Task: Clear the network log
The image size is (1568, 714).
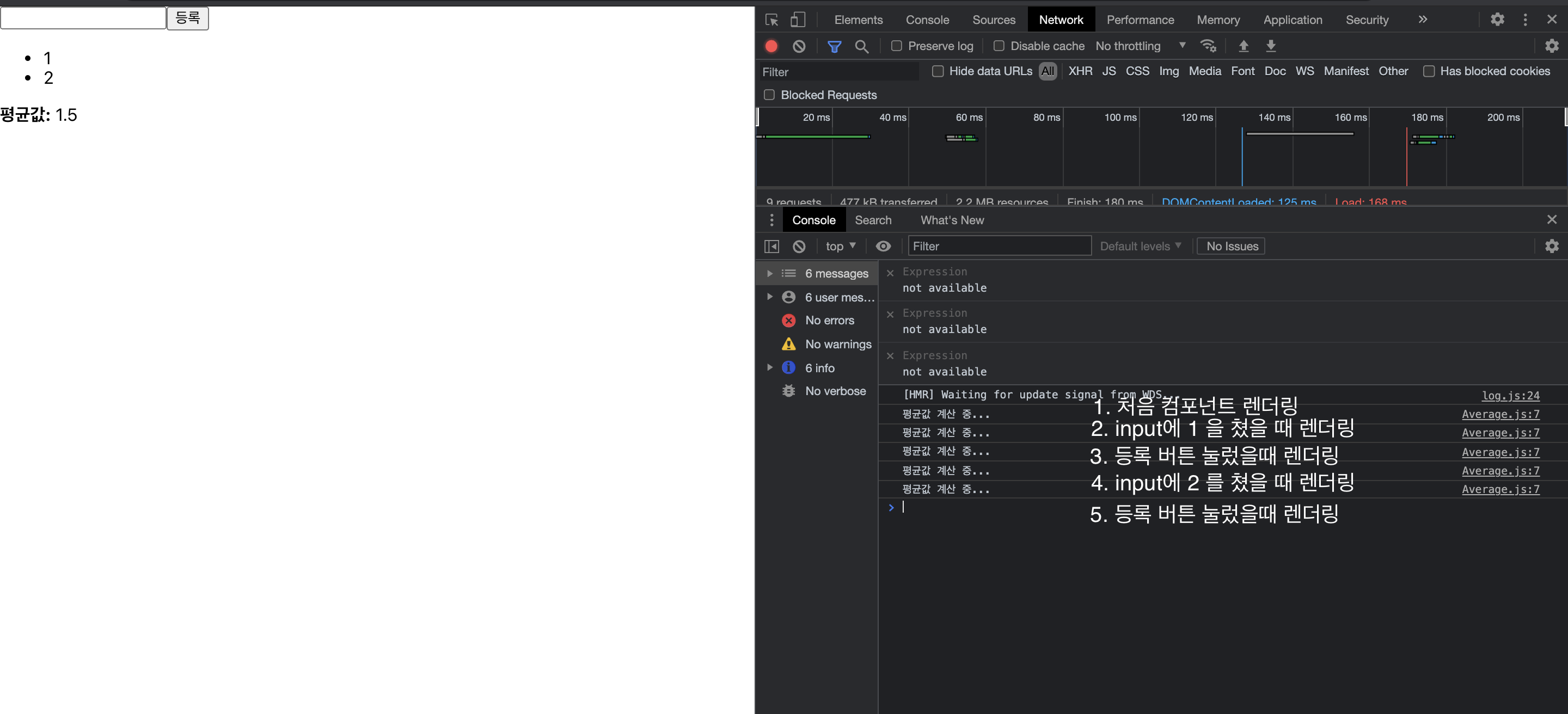Action: tap(799, 46)
